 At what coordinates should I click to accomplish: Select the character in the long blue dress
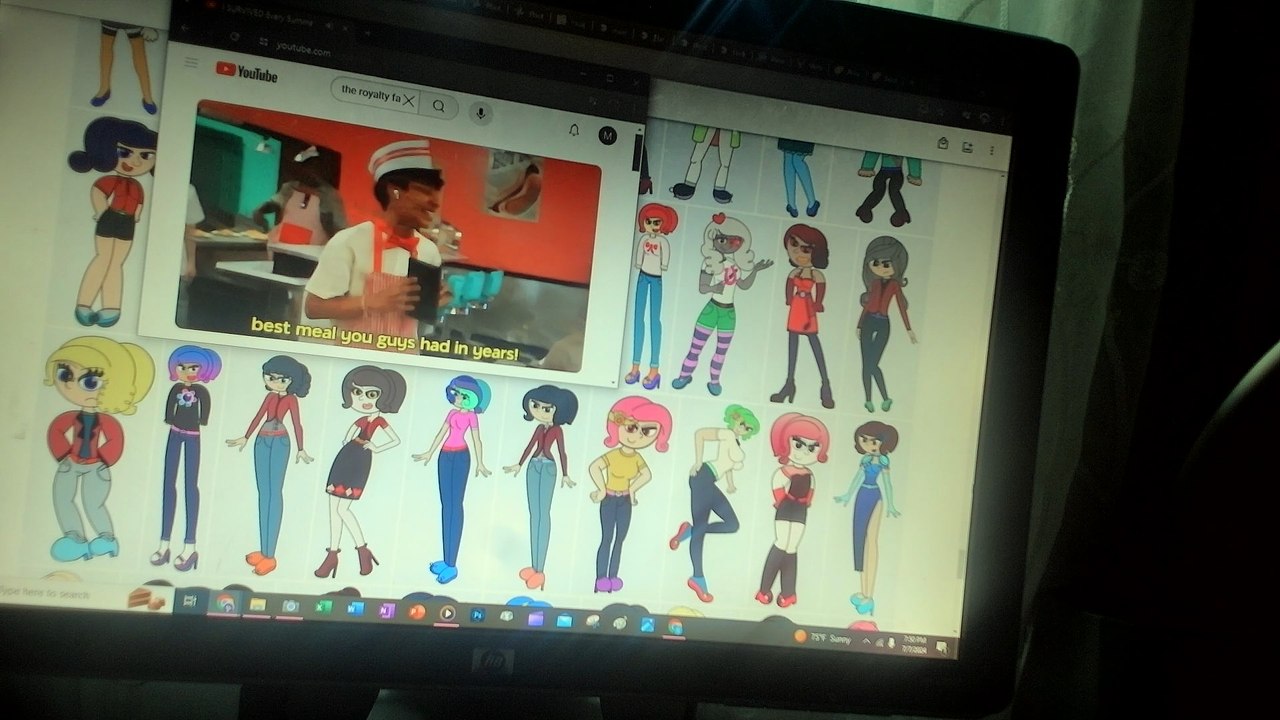869,516
